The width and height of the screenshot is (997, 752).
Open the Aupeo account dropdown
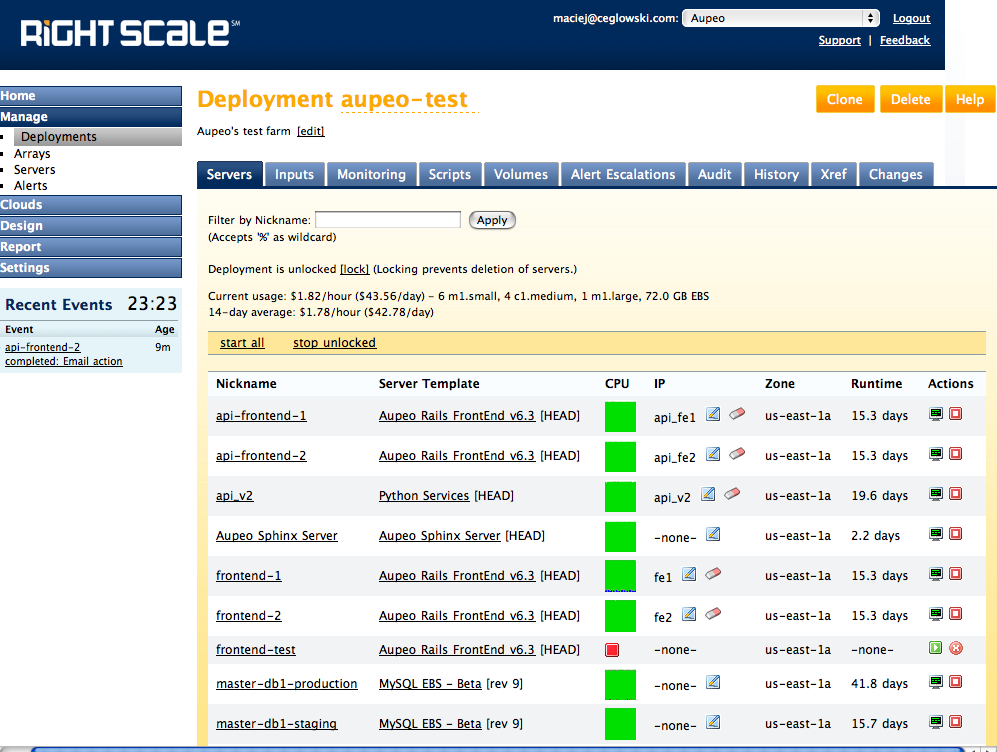coord(781,18)
